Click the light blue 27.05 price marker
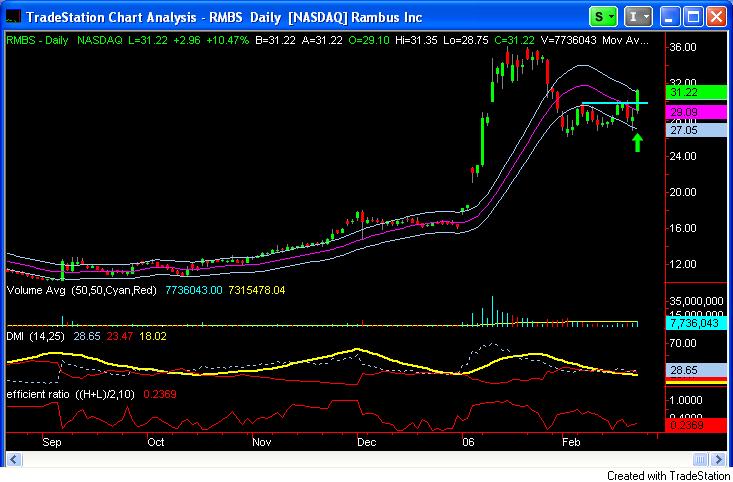733x482 pixels. 697,130
